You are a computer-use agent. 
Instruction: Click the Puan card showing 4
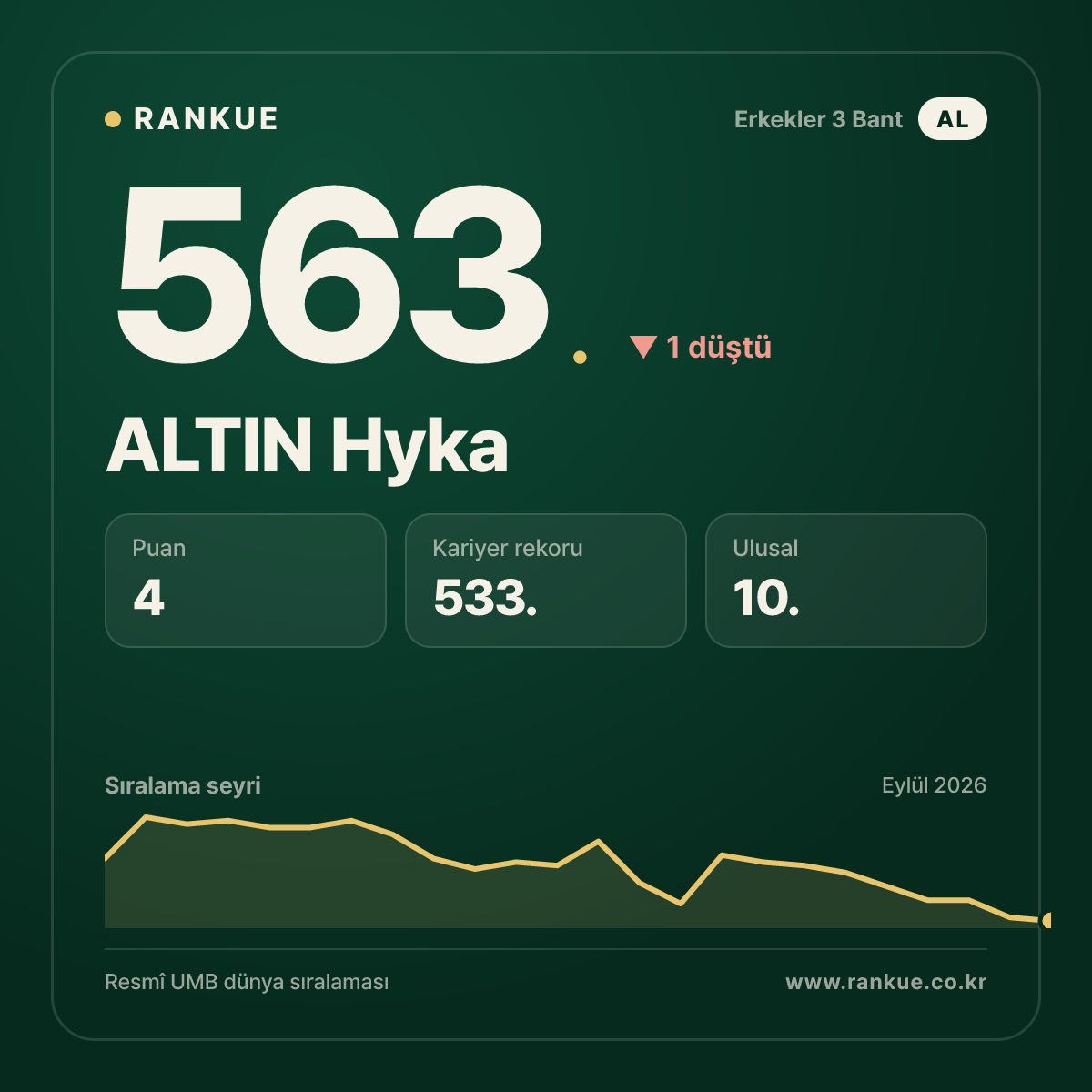[246, 581]
